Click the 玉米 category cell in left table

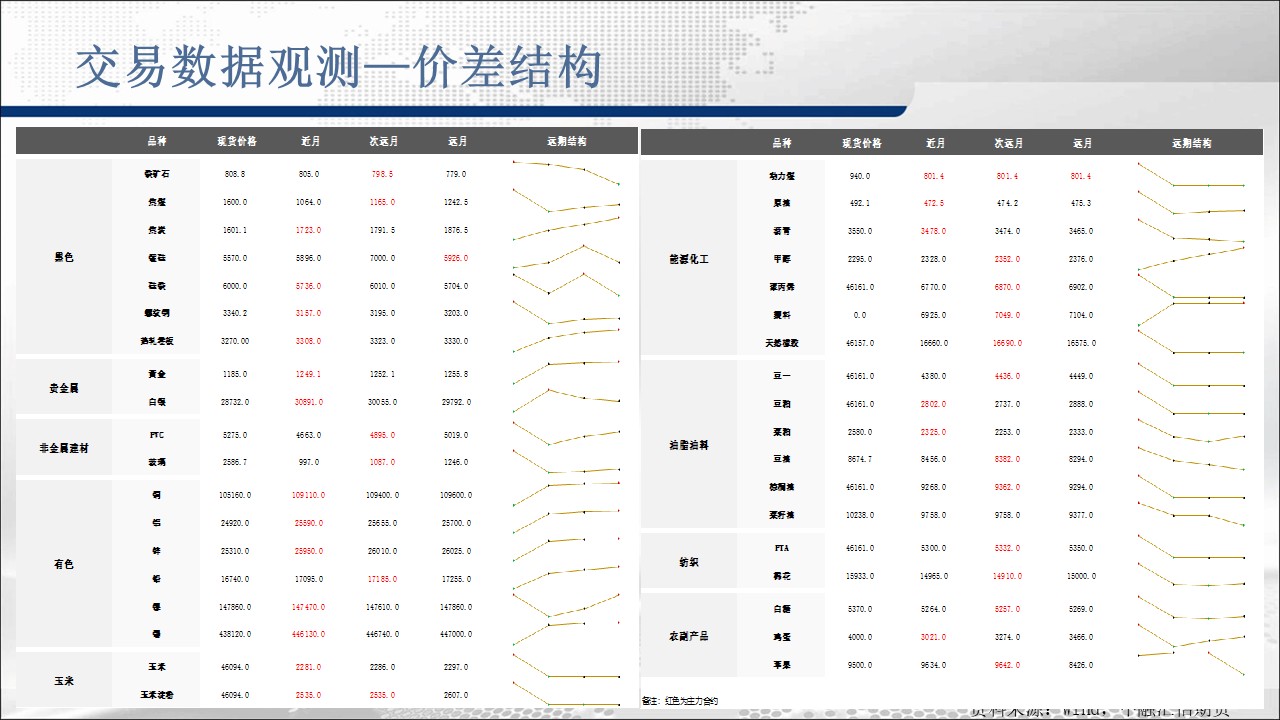click(x=64, y=680)
